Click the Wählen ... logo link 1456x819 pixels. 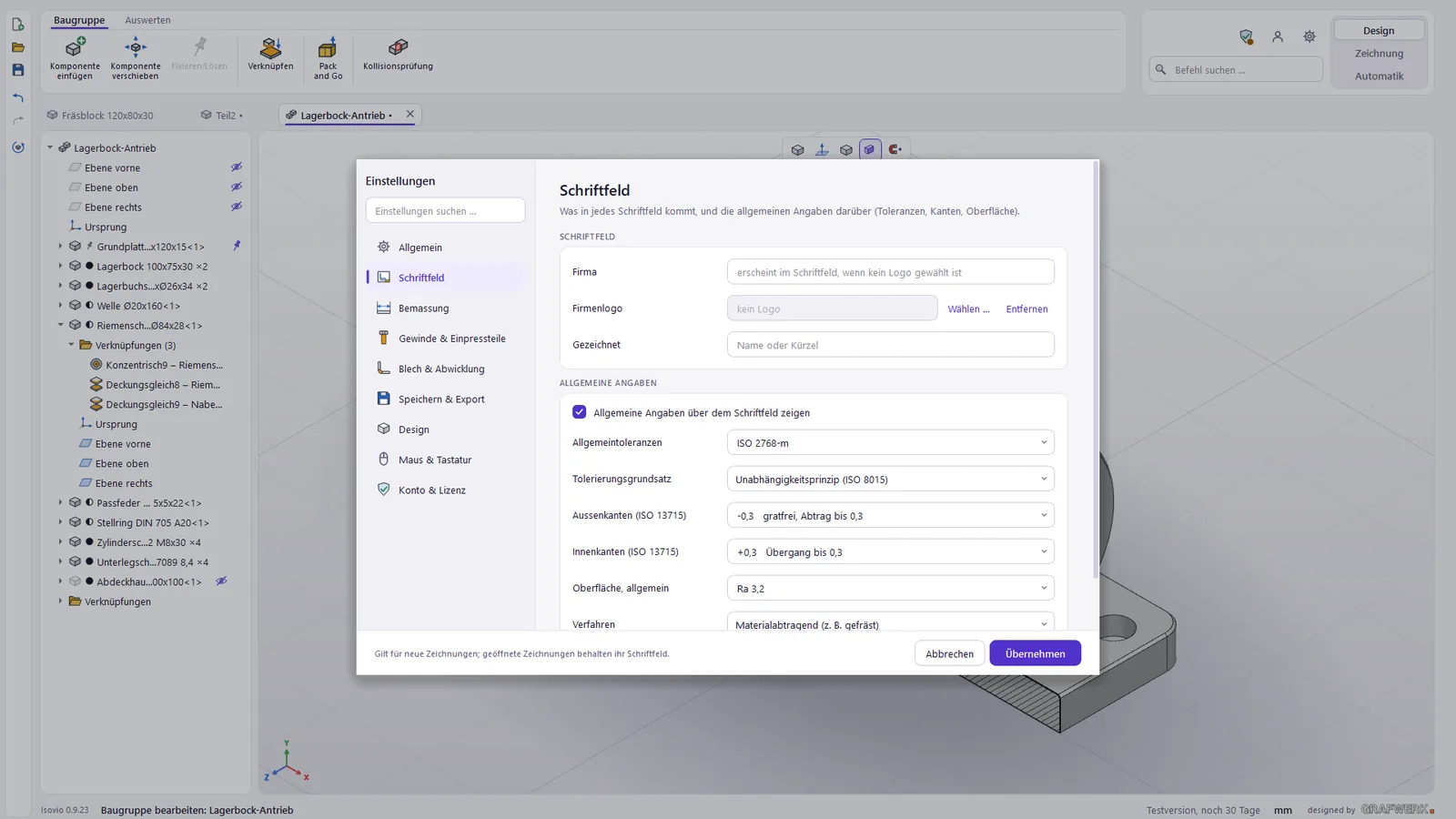(x=968, y=309)
